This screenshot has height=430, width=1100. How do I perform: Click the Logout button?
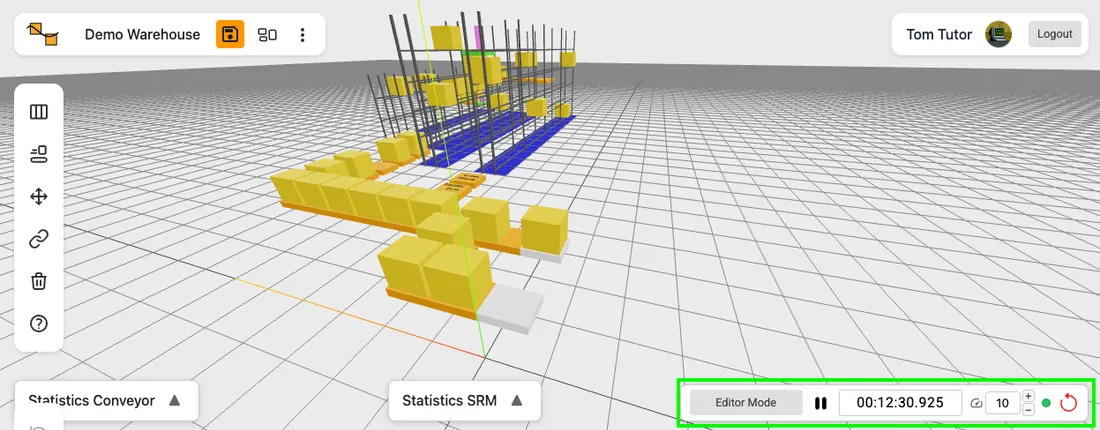point(1054,34)
